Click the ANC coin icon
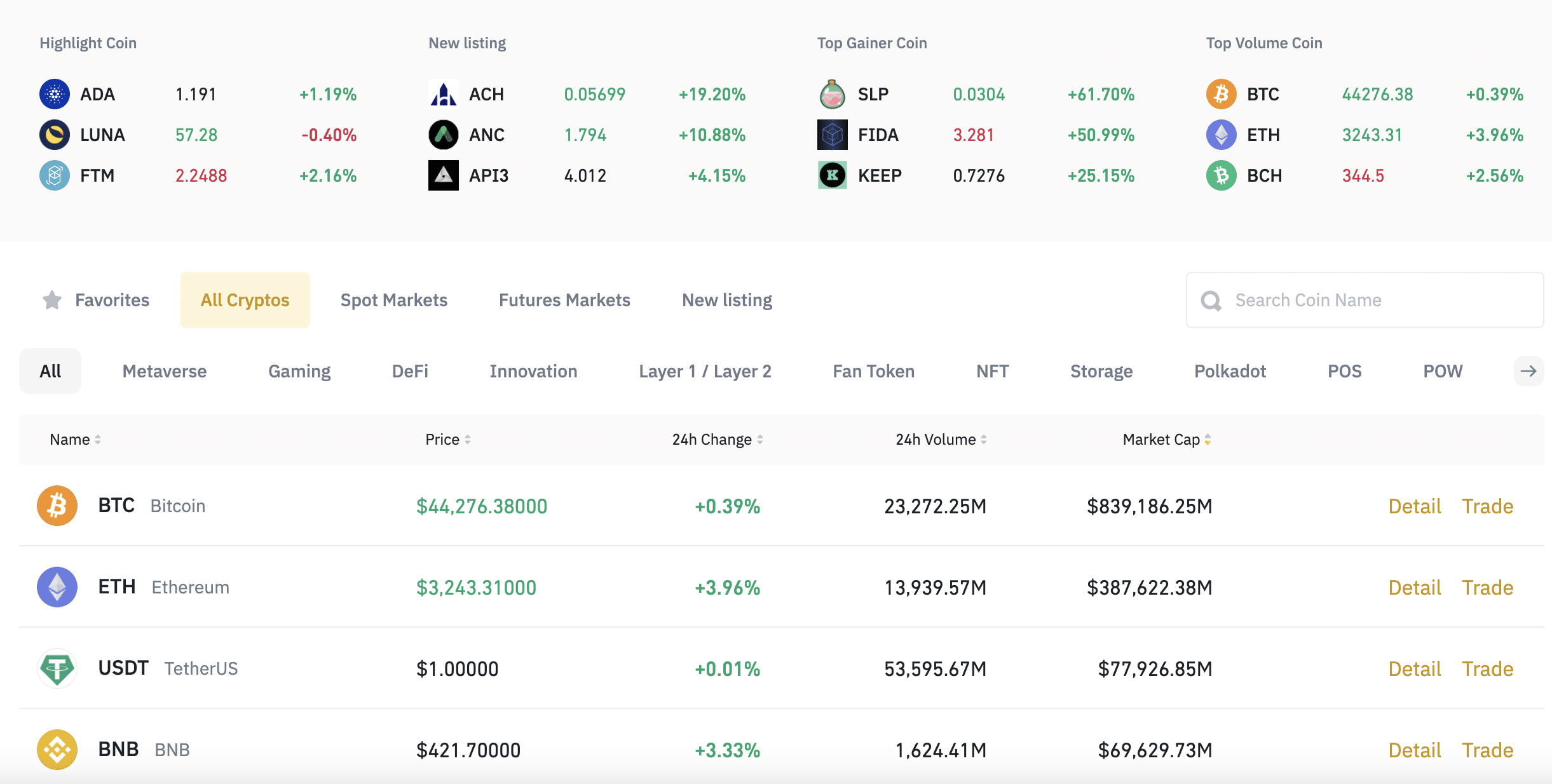The height and width of the screenshot is (784, 1552). (444, 135)
